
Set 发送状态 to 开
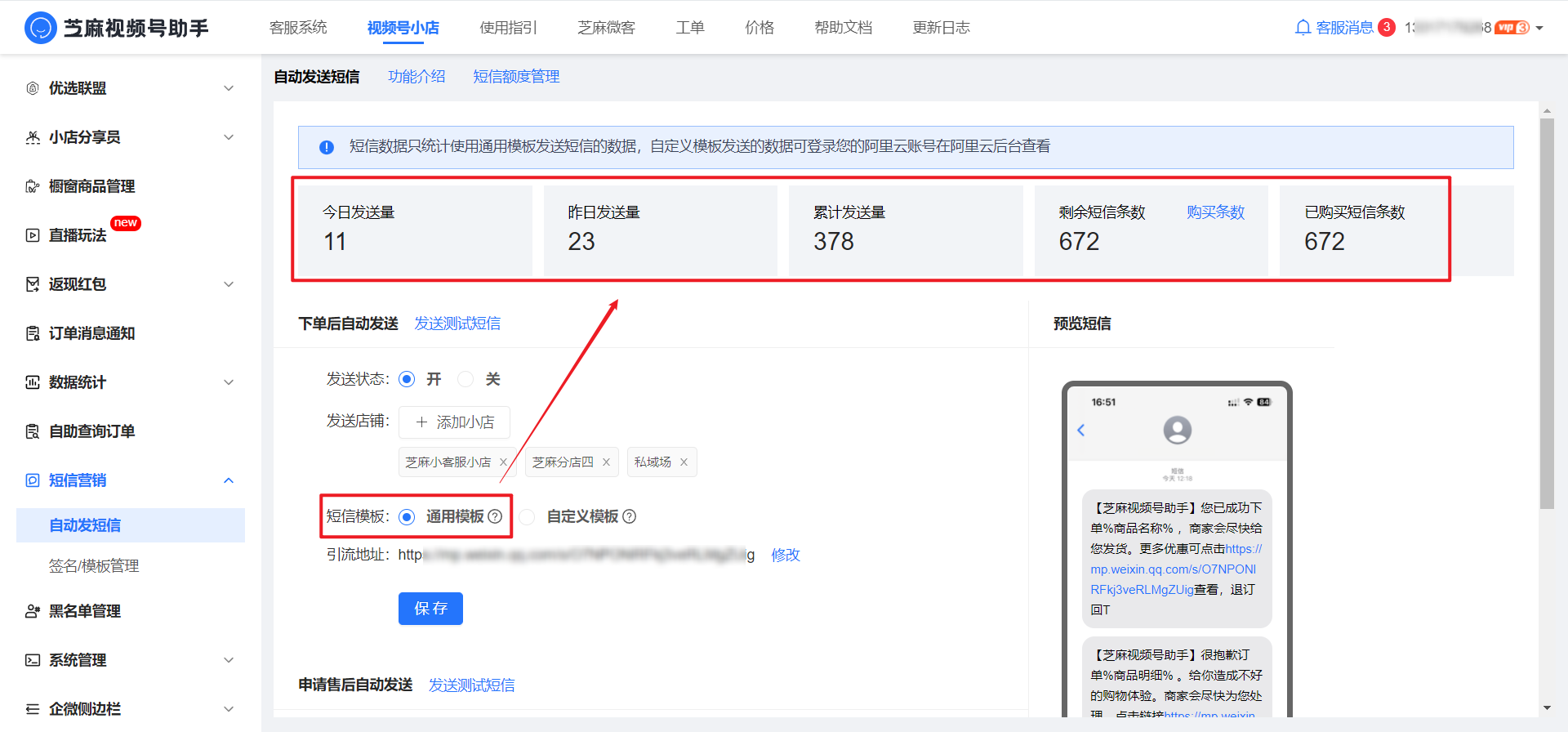(407, 379)
